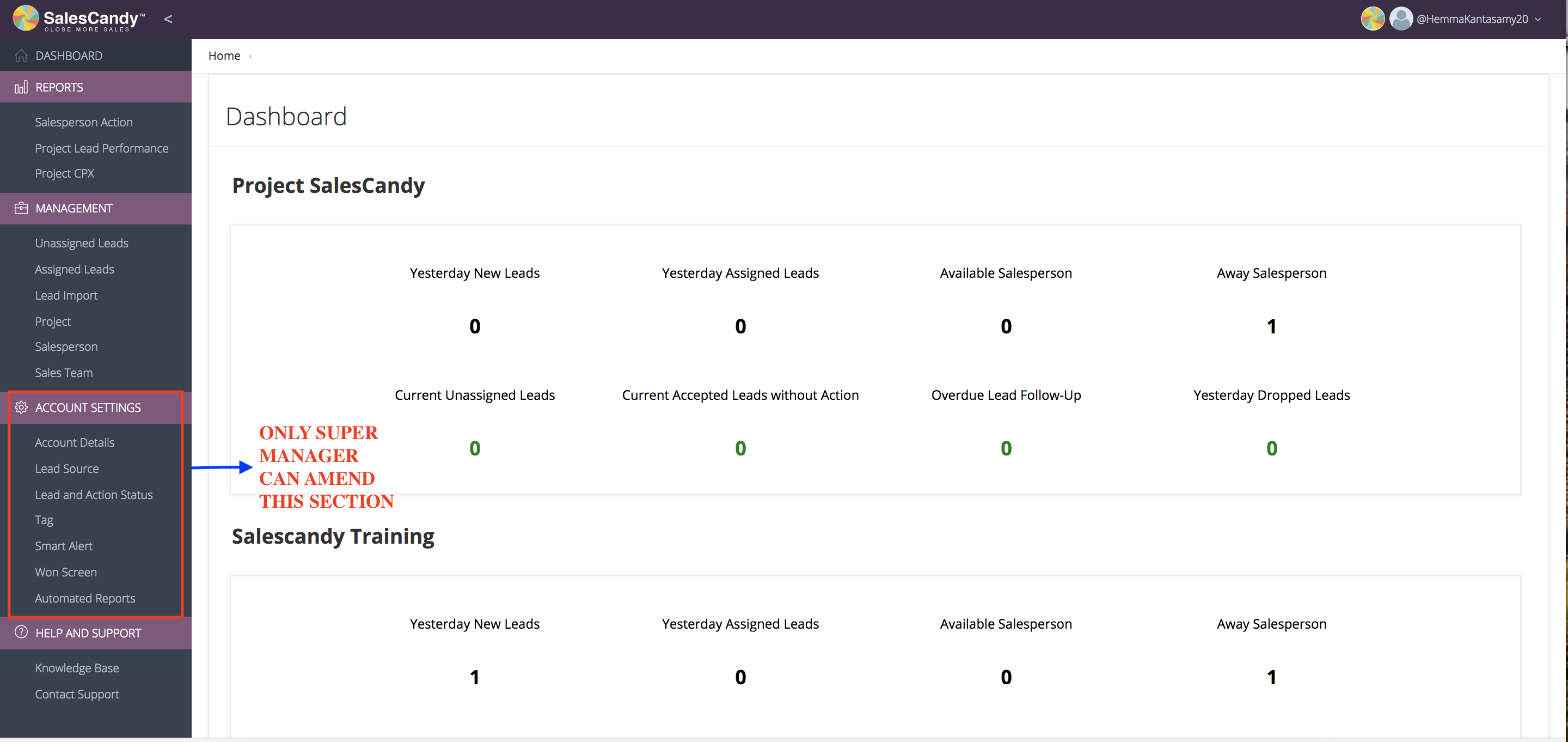Click the Home breadcrumb link
This screenshot has width=1568, height=742.
tap(224, 56)
